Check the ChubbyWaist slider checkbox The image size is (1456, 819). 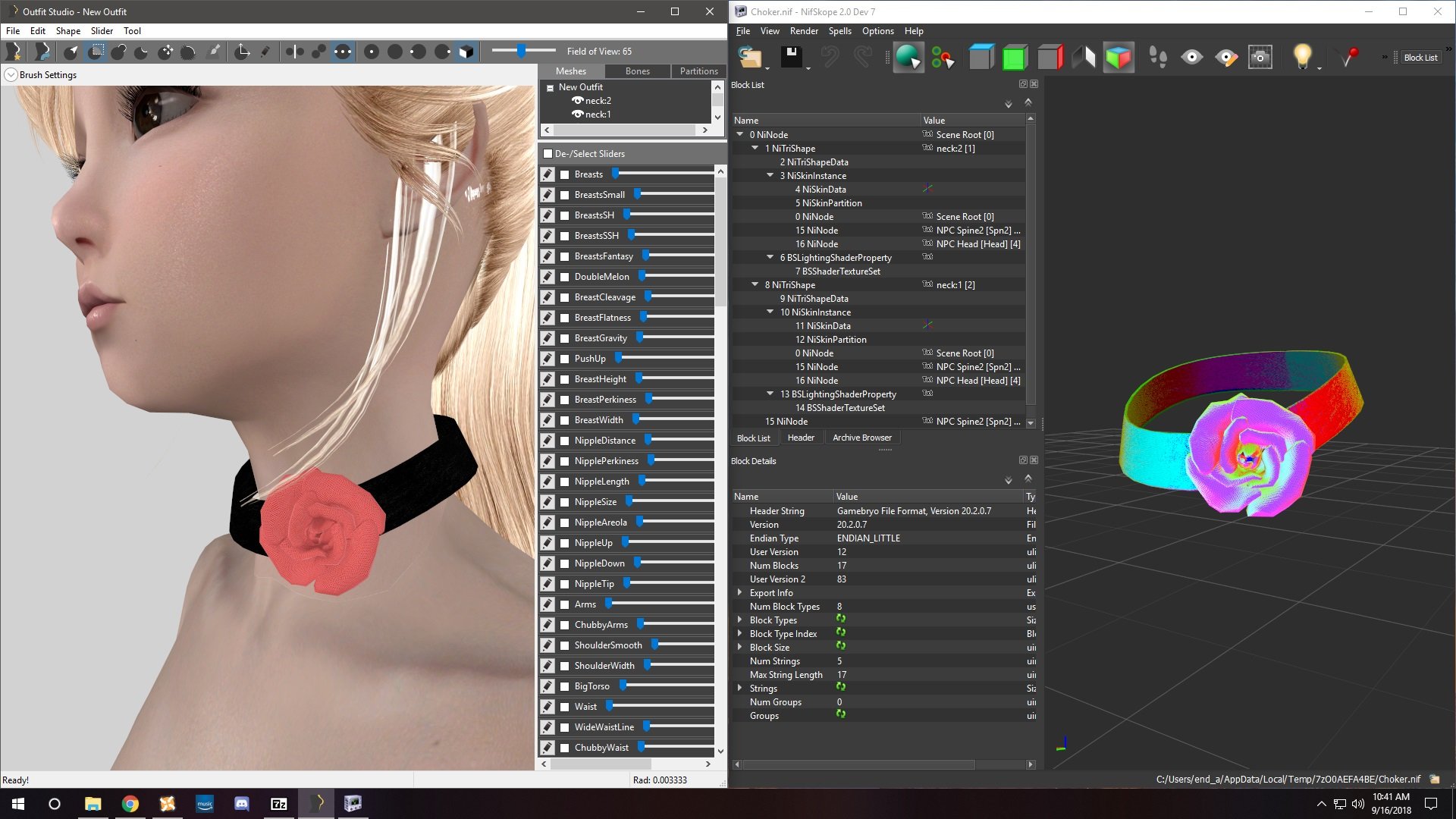tap(564, 748)
